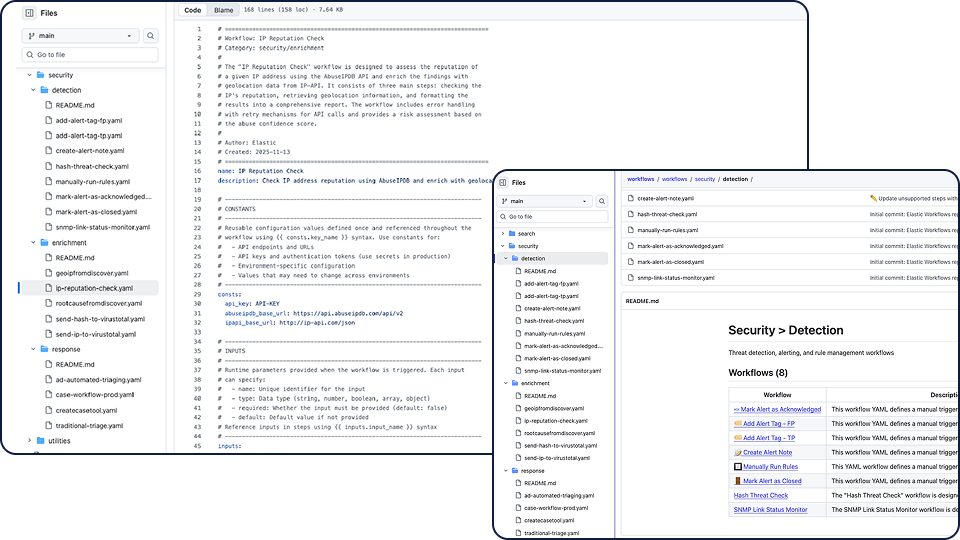The height and width of the screenshot is (540, 960).
Task: Open ad-automated-triaging.yaml in the left window's tree
Action: tap(98, 380)
